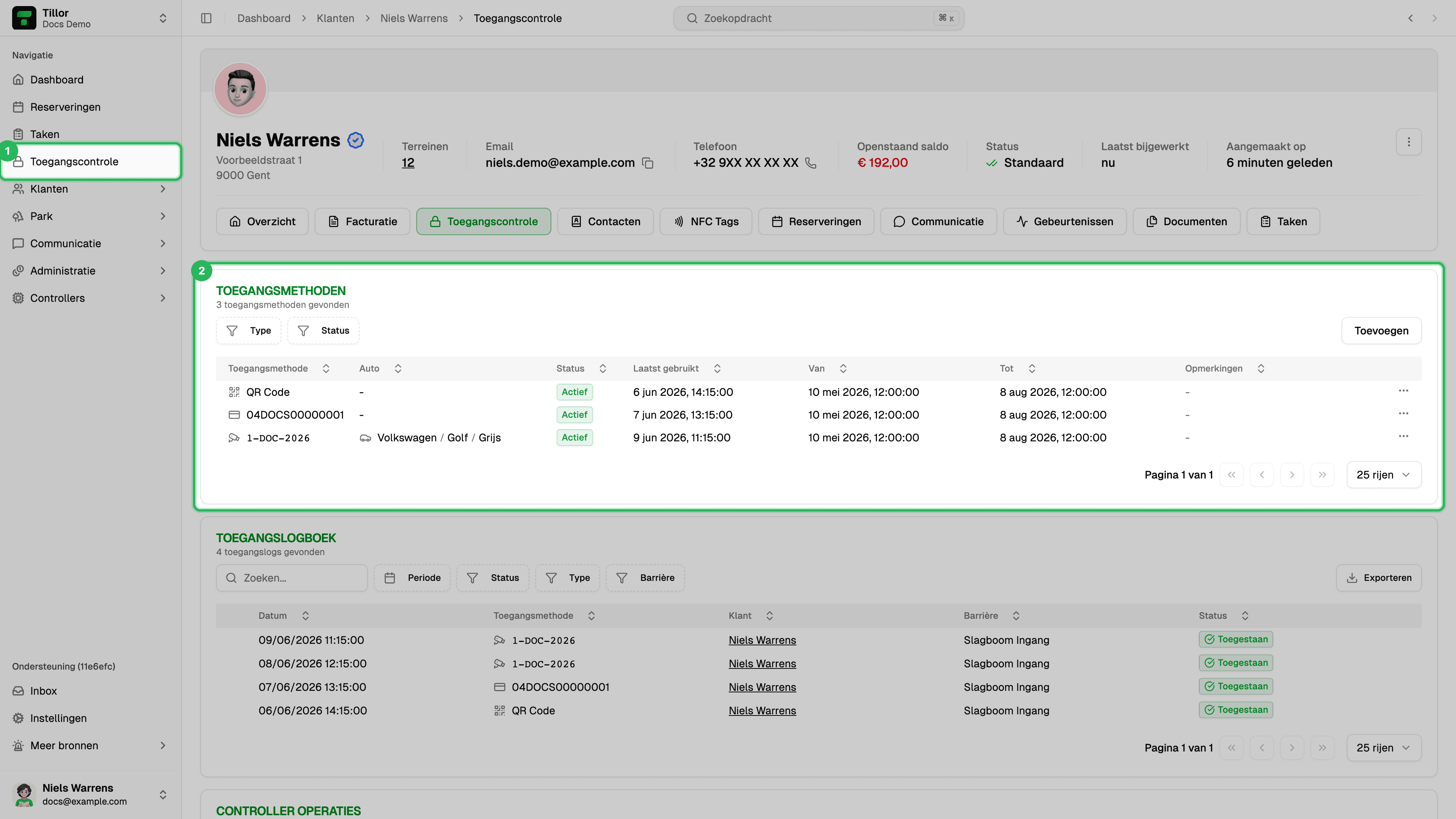Click the Tillor logo icon
Screen dimensions: 1456x819
(24, 18)
